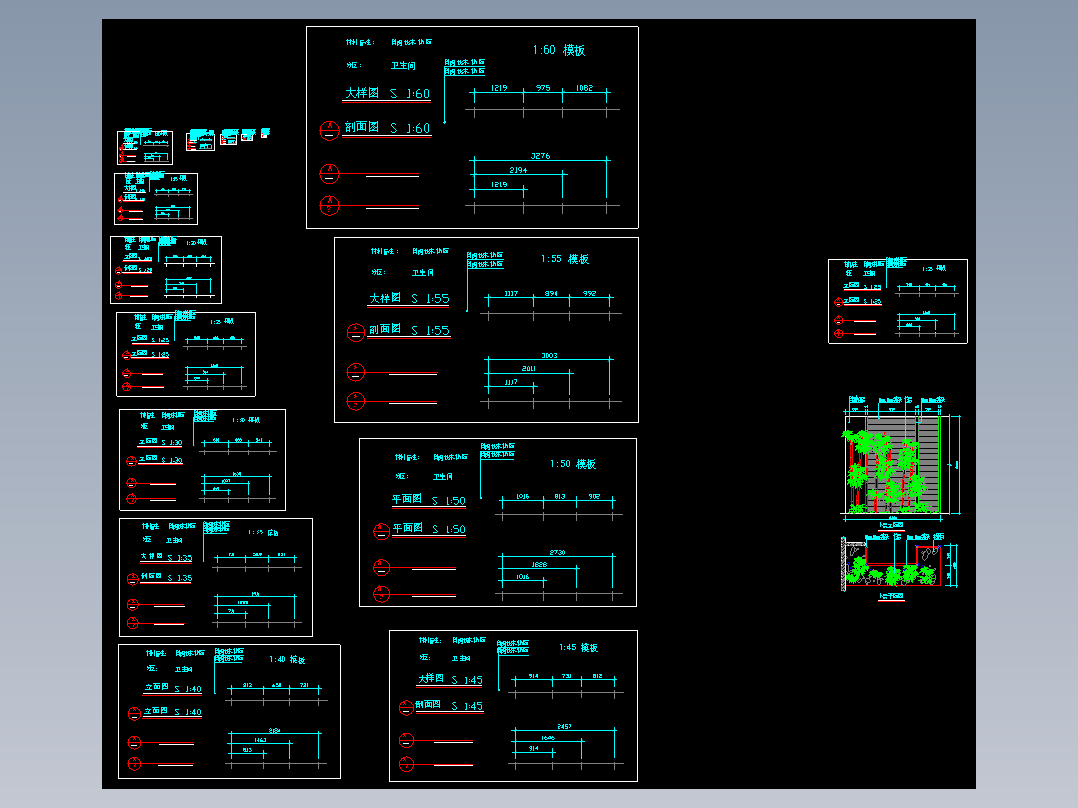The width and height of the screenshot is (1078, 808).
Task: Select the "1:45 模板" title text
Action: [x=578, y=648]
